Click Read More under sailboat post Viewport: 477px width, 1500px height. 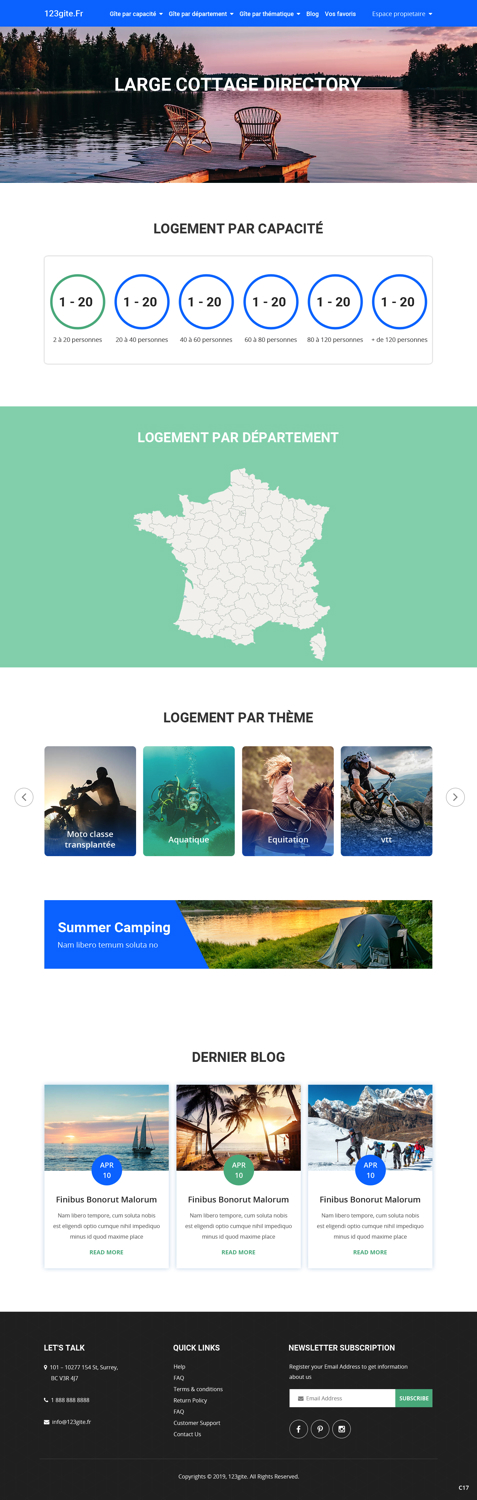[106, 1252]
